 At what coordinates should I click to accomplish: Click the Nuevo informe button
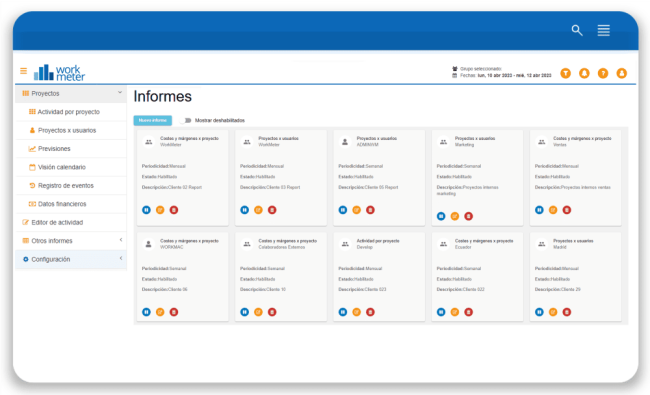pos(153,121)
